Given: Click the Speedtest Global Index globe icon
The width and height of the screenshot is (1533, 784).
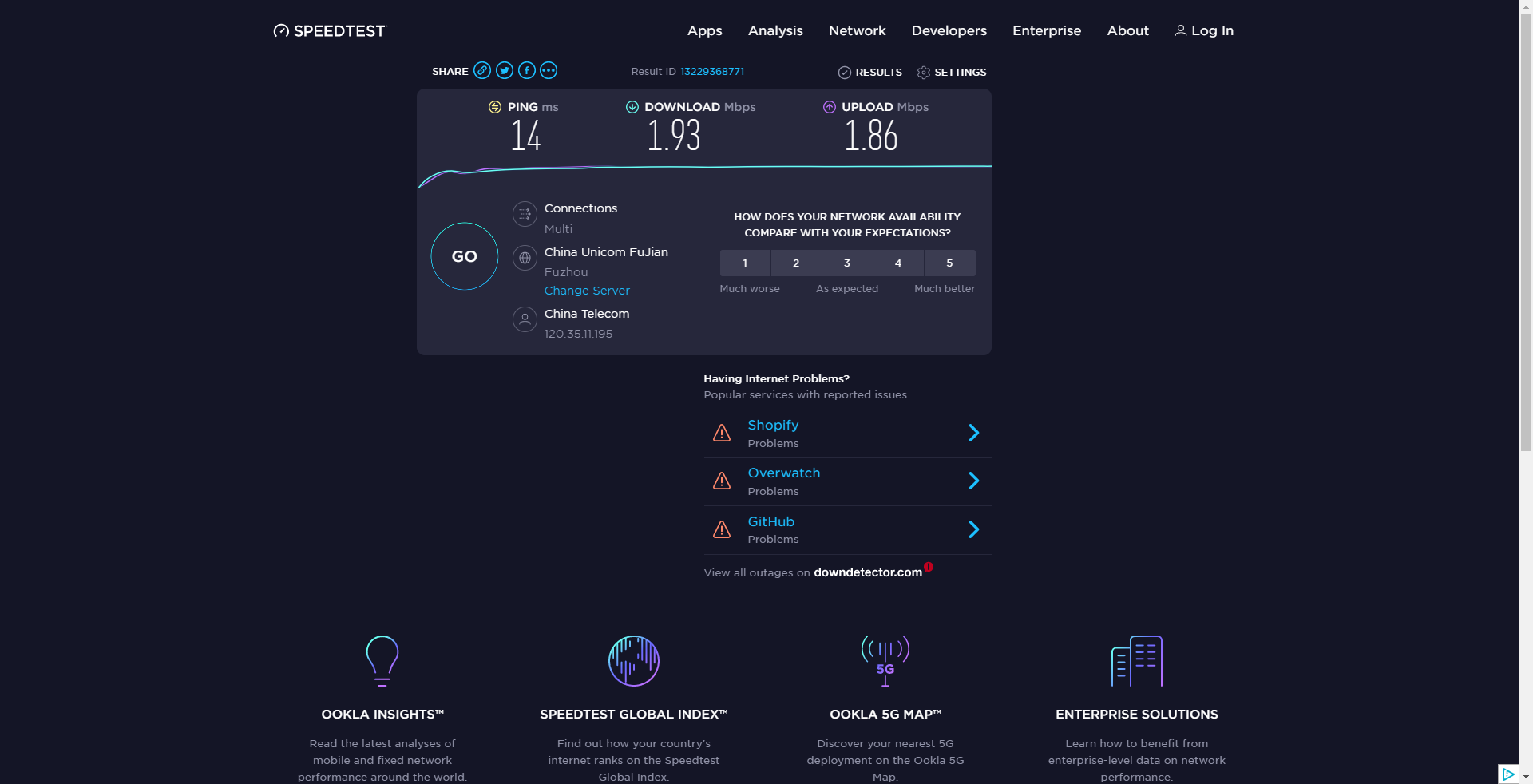Looking at the screenshot, I should [634, 661].
